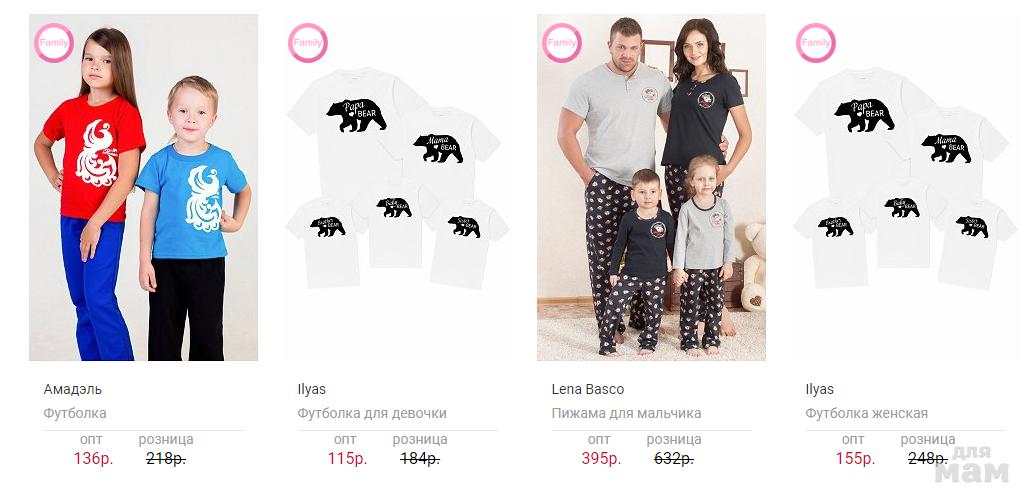The image size is (1025, 498).
Task: Click the для мам watermark logo
Action: click(971, 465)
